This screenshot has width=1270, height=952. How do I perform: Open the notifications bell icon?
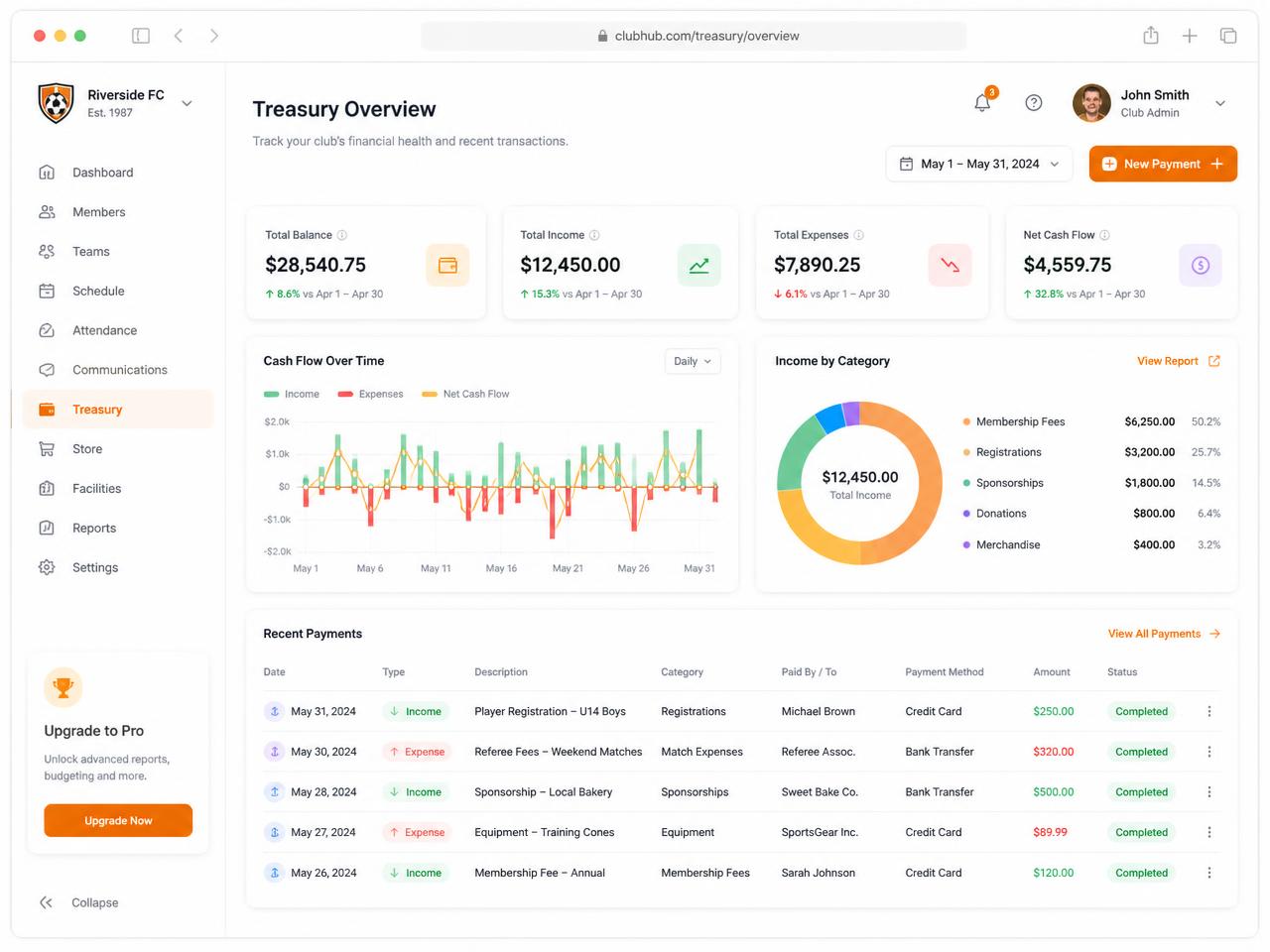point(982,102)
